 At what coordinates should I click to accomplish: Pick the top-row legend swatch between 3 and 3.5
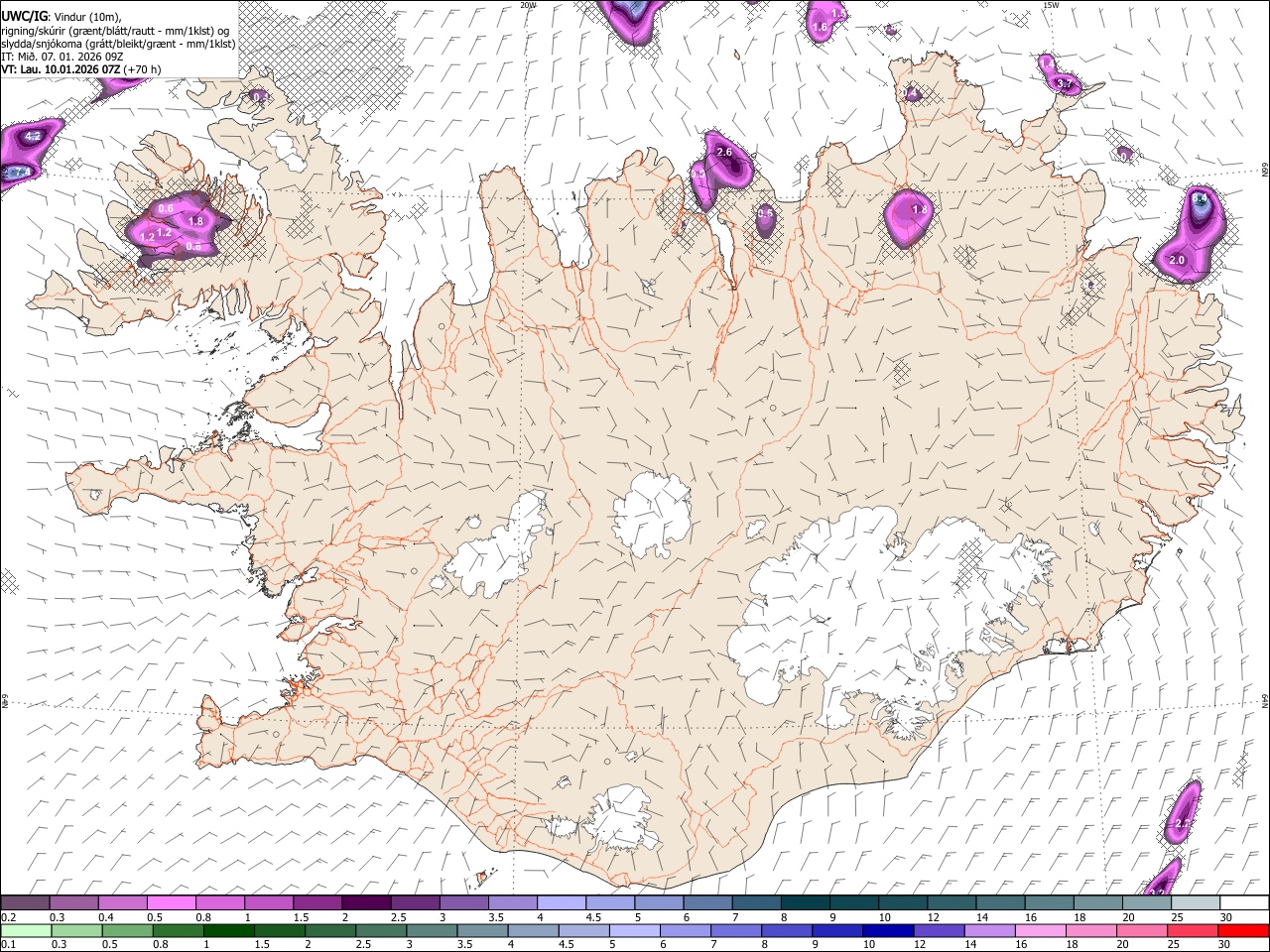tap(462, 902)
